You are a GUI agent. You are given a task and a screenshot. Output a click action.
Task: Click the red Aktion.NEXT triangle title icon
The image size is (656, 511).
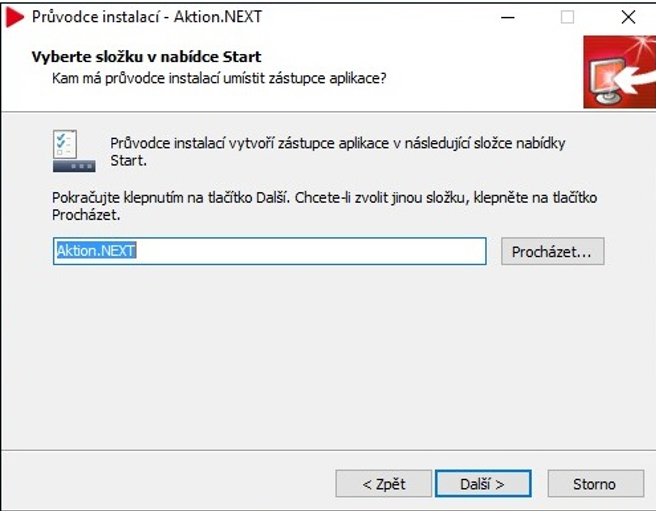pos(15,18)
